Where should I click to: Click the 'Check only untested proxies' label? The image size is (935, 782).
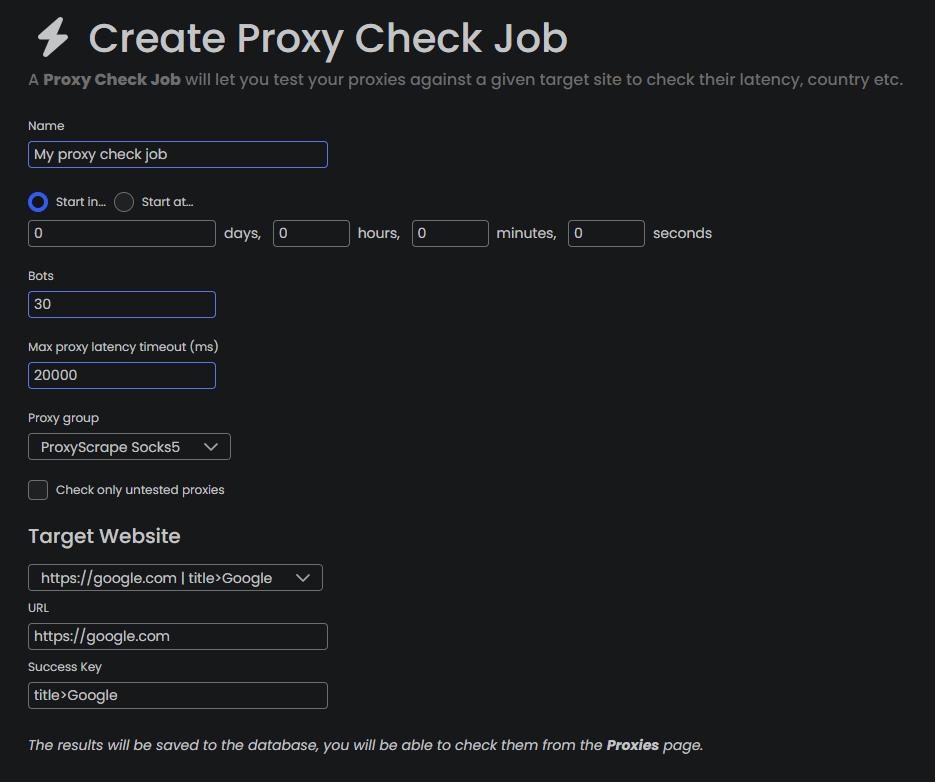point(140,490)
